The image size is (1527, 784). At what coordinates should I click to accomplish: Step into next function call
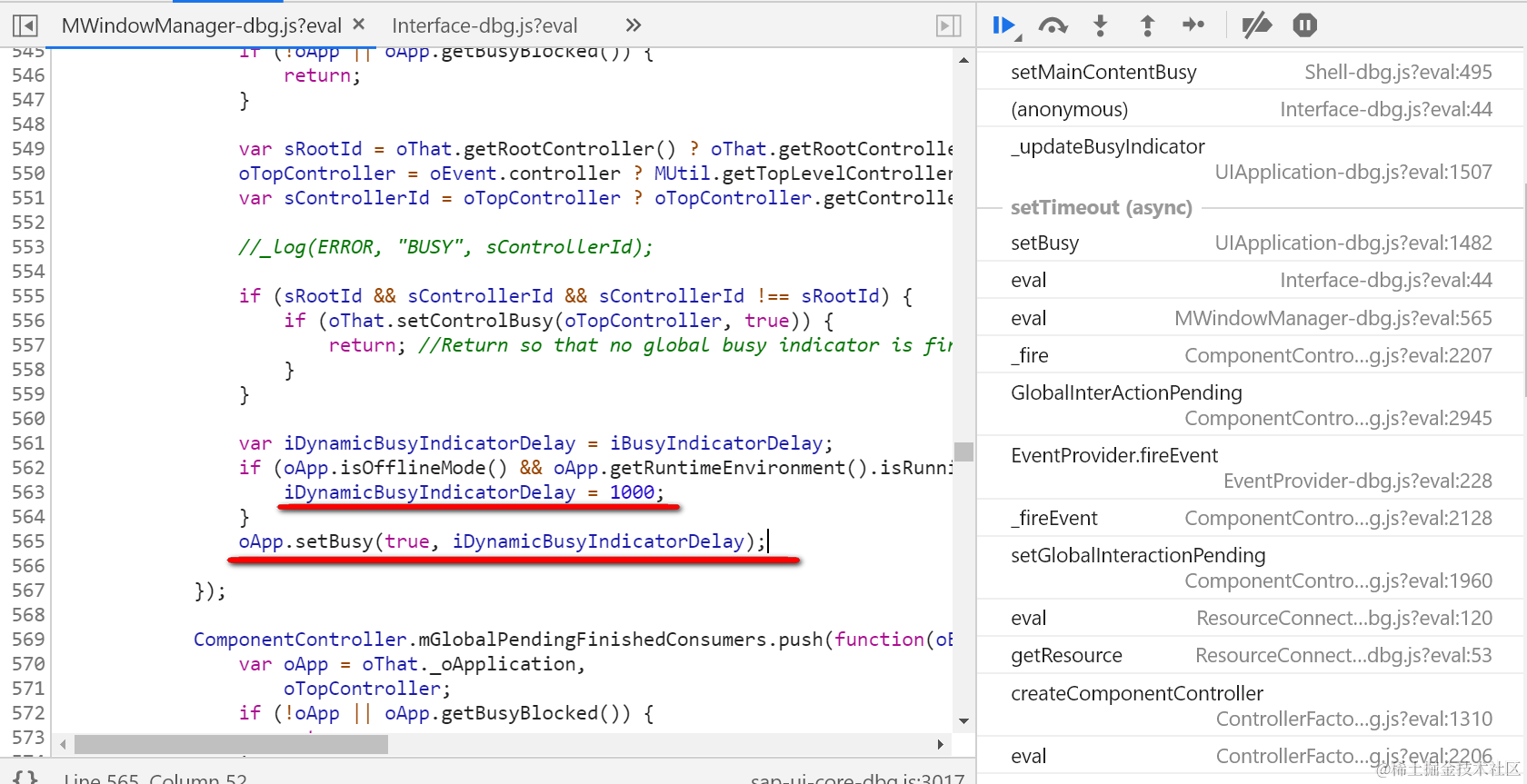coord(1100,25)
